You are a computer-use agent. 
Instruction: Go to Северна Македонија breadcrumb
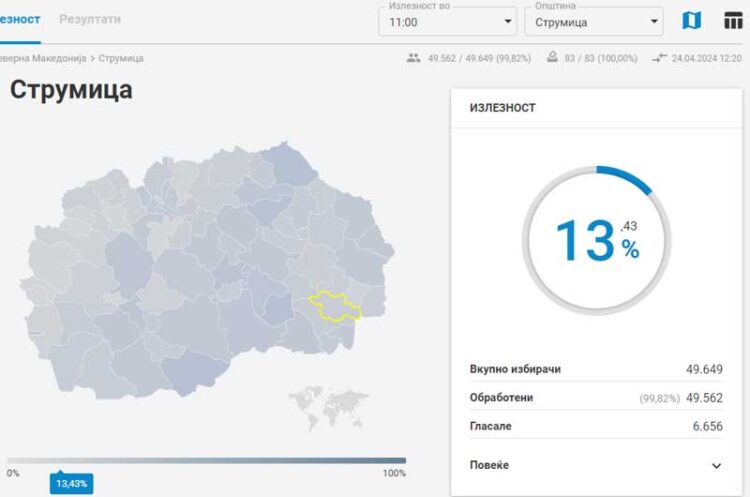point(43,58)
